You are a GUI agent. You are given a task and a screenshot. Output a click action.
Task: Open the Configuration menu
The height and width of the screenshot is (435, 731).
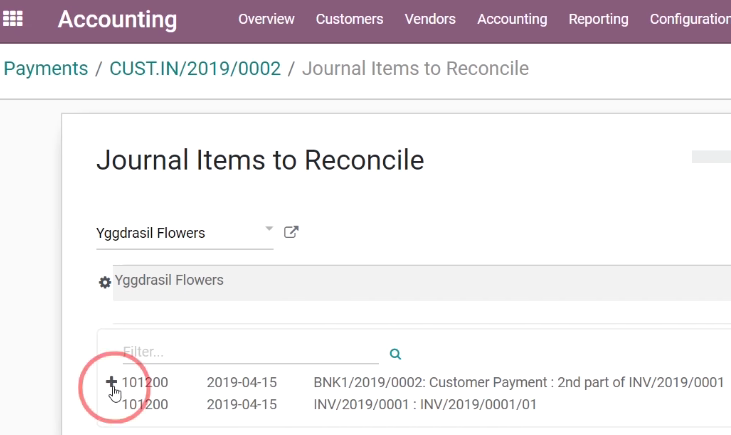point(690,19)
